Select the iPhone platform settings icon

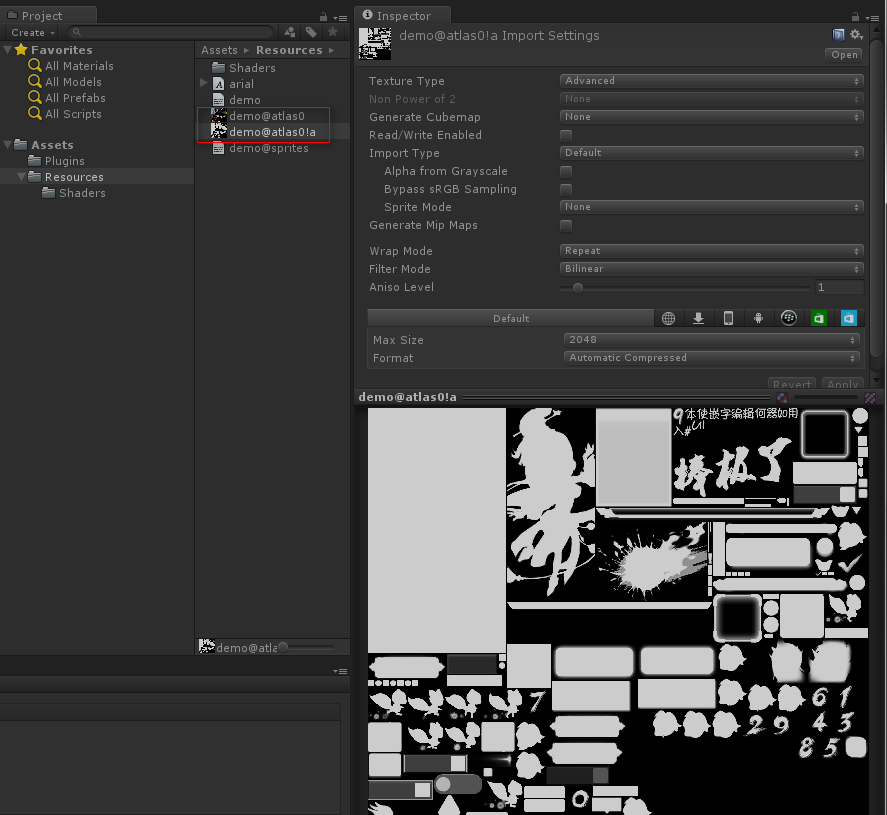[x=728, y=317]
